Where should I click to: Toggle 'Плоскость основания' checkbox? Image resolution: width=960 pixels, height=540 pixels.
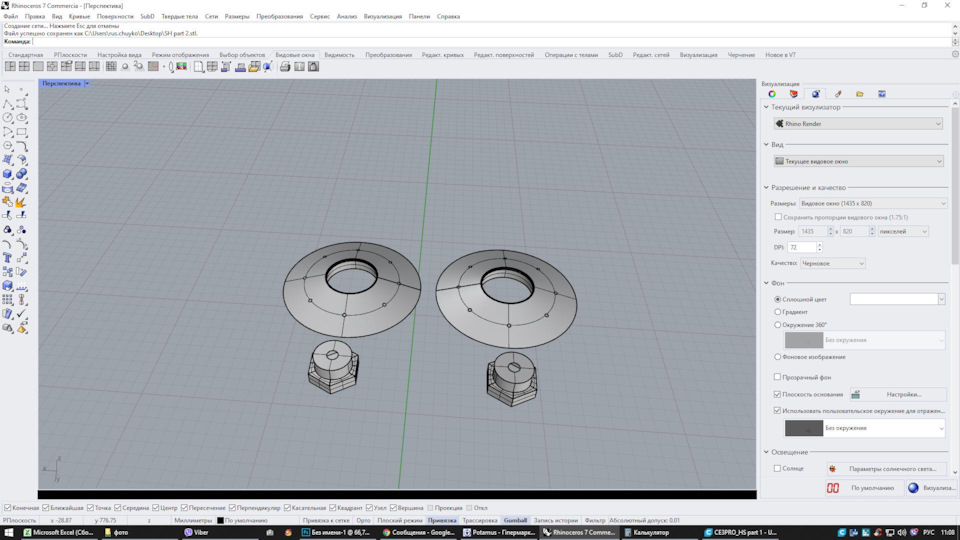point(778,394)
